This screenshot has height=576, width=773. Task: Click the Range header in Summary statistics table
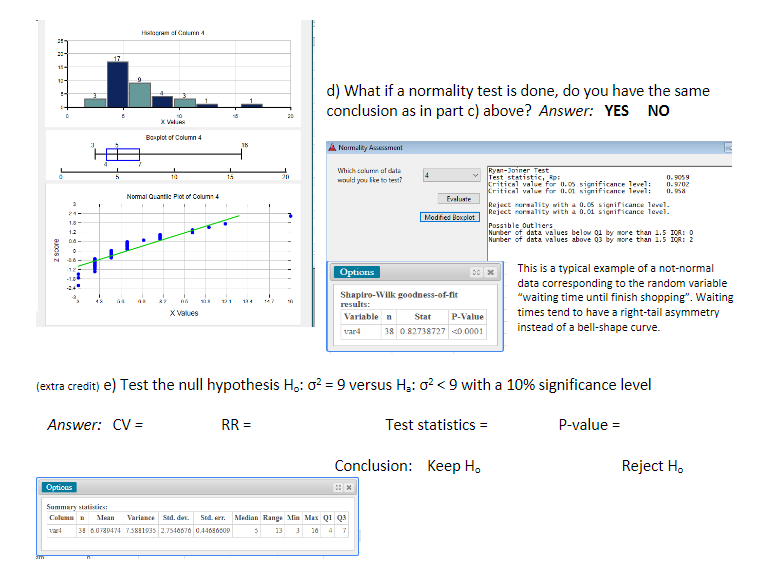[x=273, y=518]
